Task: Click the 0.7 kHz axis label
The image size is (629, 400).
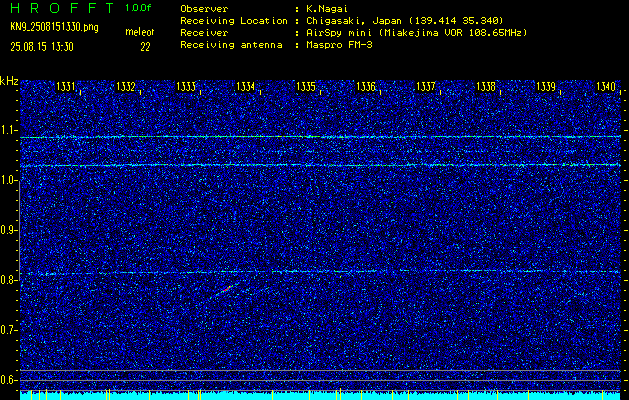Action: [x=7, y=330]
